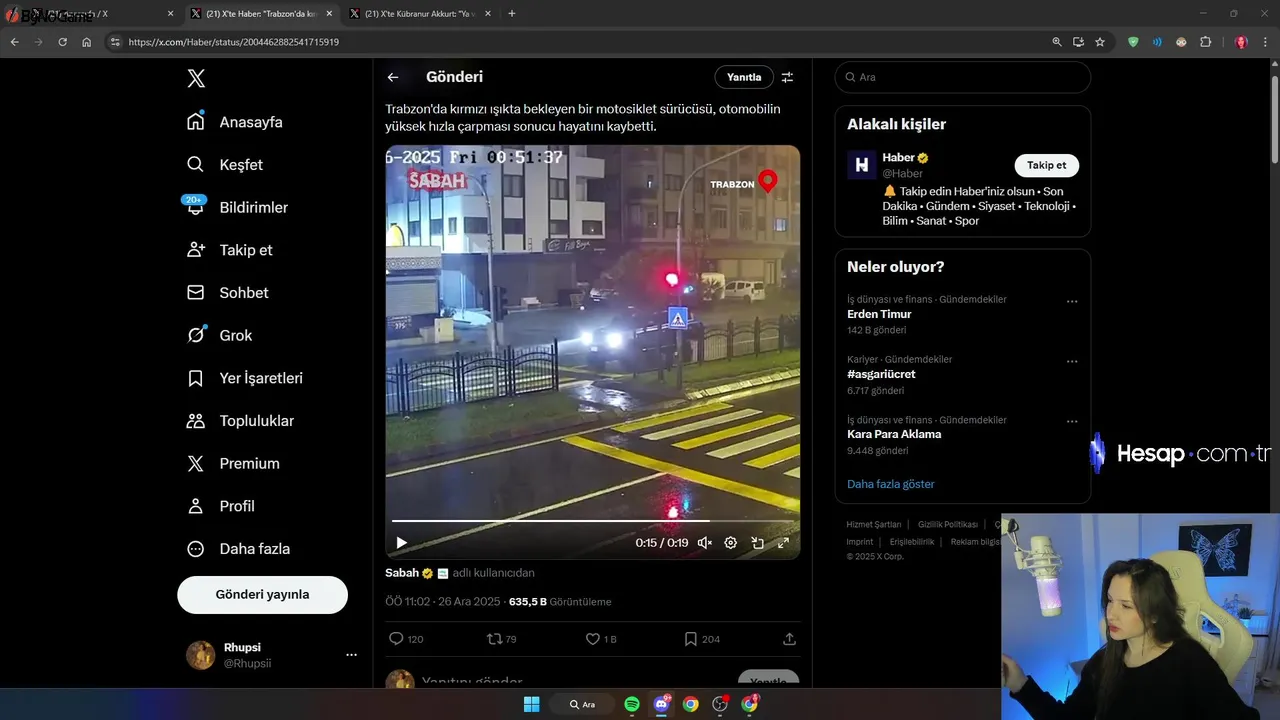The height and width of the screenshot is (720, 1280).
Task: Click Yanıtla button in header
Action: [x=744, y=77]
